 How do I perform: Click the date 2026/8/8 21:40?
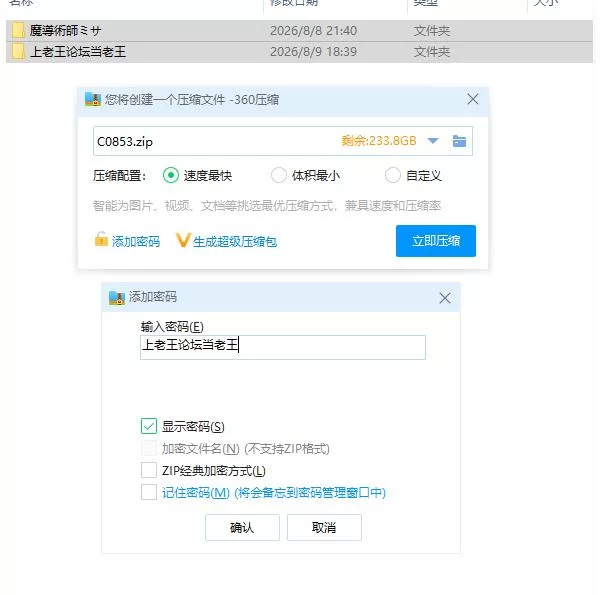coord(313,31)
